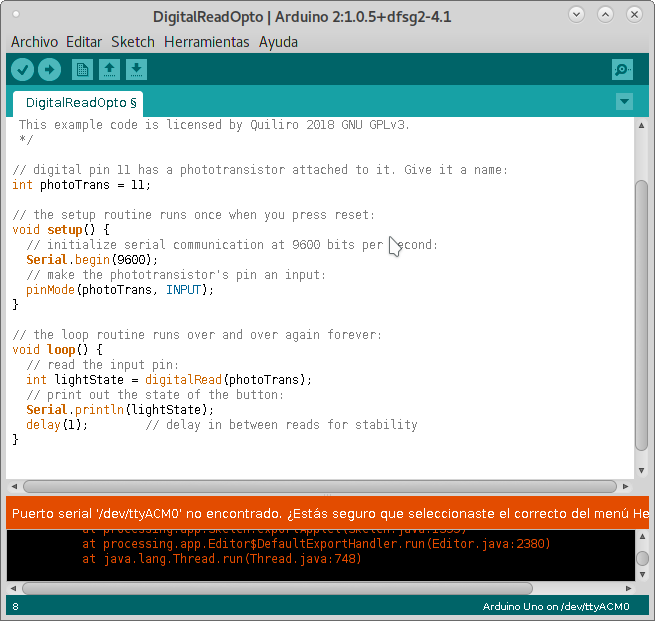Image resolution: width=655 pixels, height=621 pixels.
Task: Click the Verify sketch checkmark icon
Action: click(x=22, y=69)
